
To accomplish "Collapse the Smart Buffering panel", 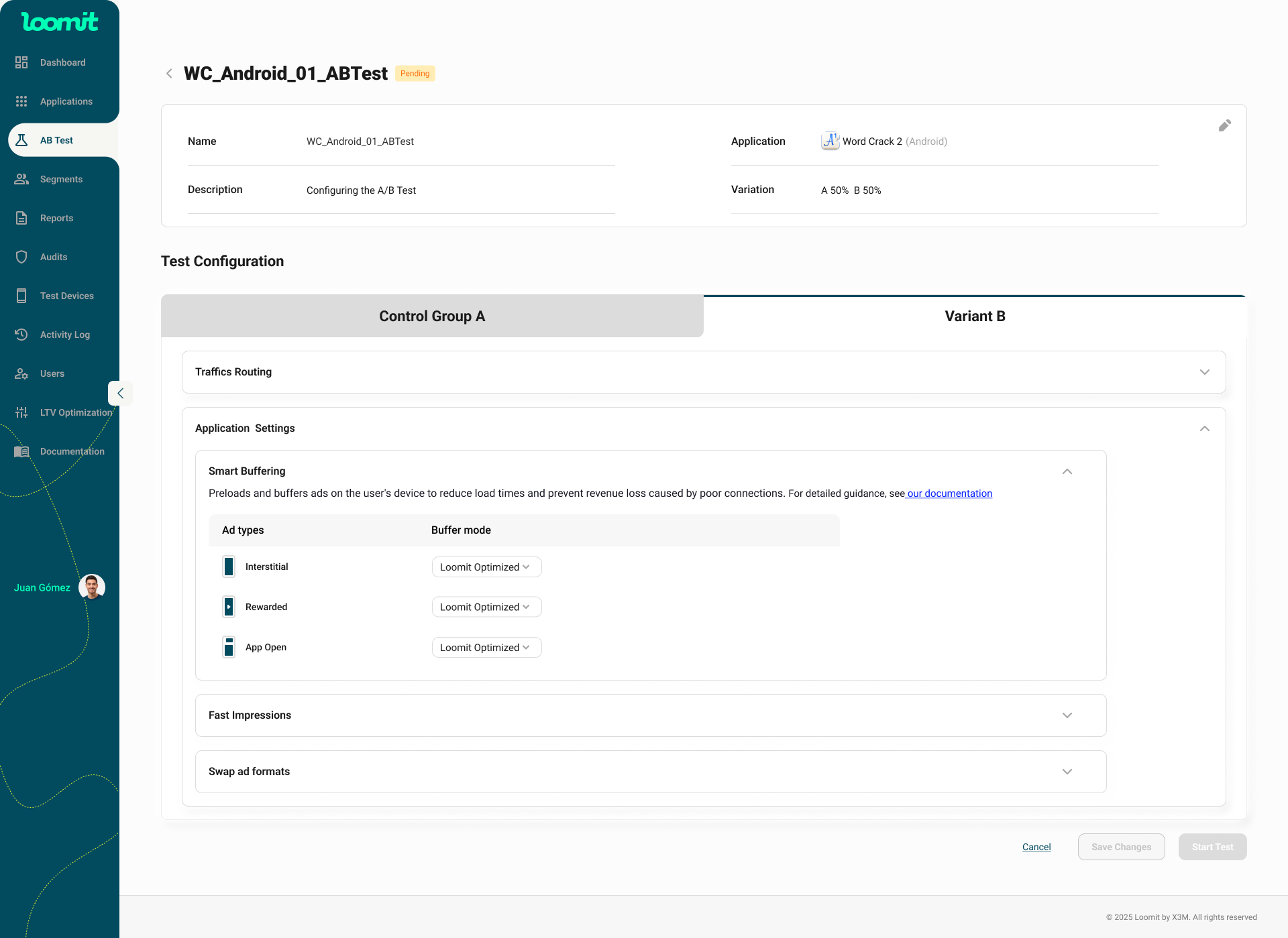I will point(1067,471).
